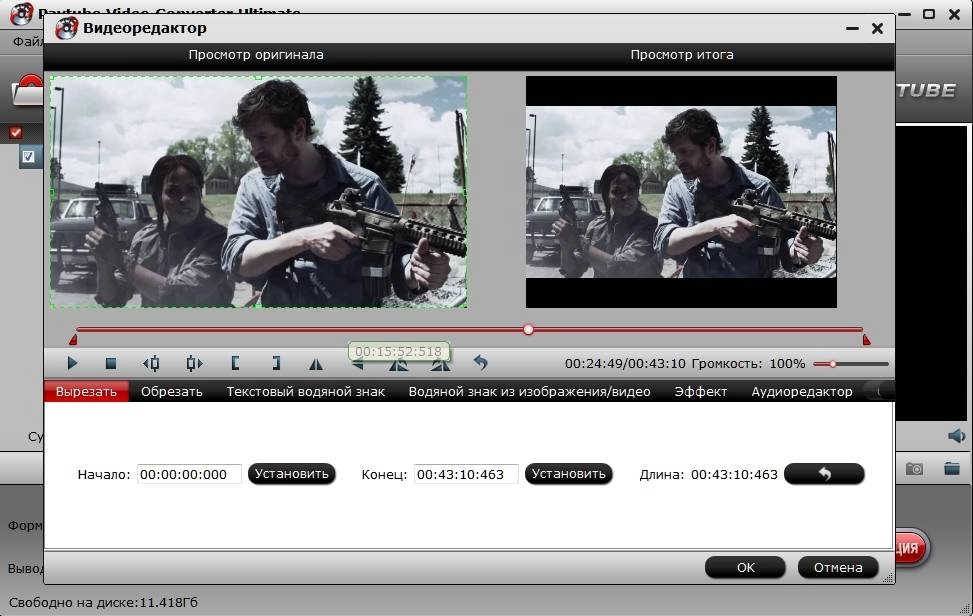
Task: Click the result preview video frame
Action: pos(681,192)
